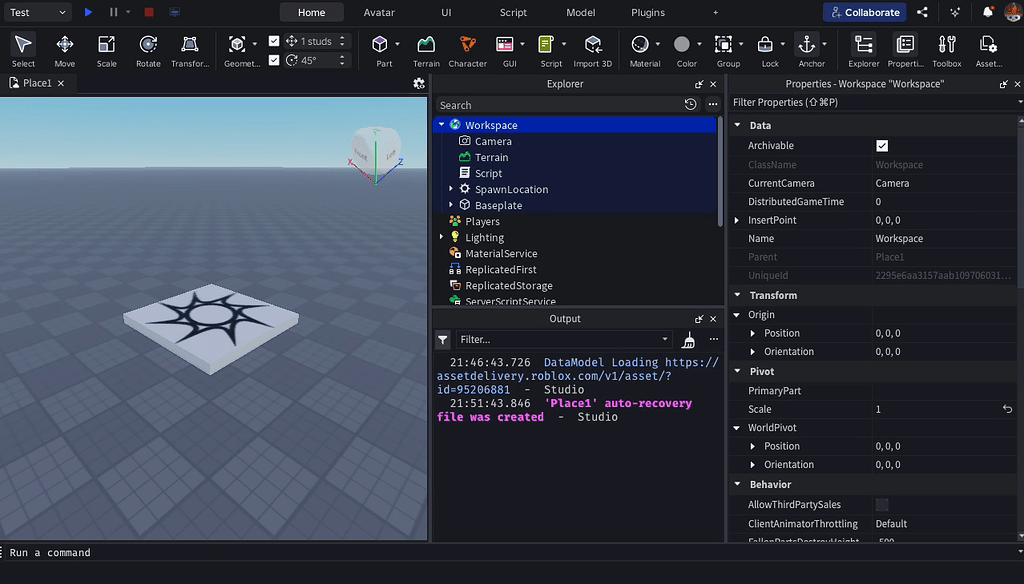Toggle snap to studs checkbox
The height and width of the screenshot is (584, 1024).
tap(274, 42)
